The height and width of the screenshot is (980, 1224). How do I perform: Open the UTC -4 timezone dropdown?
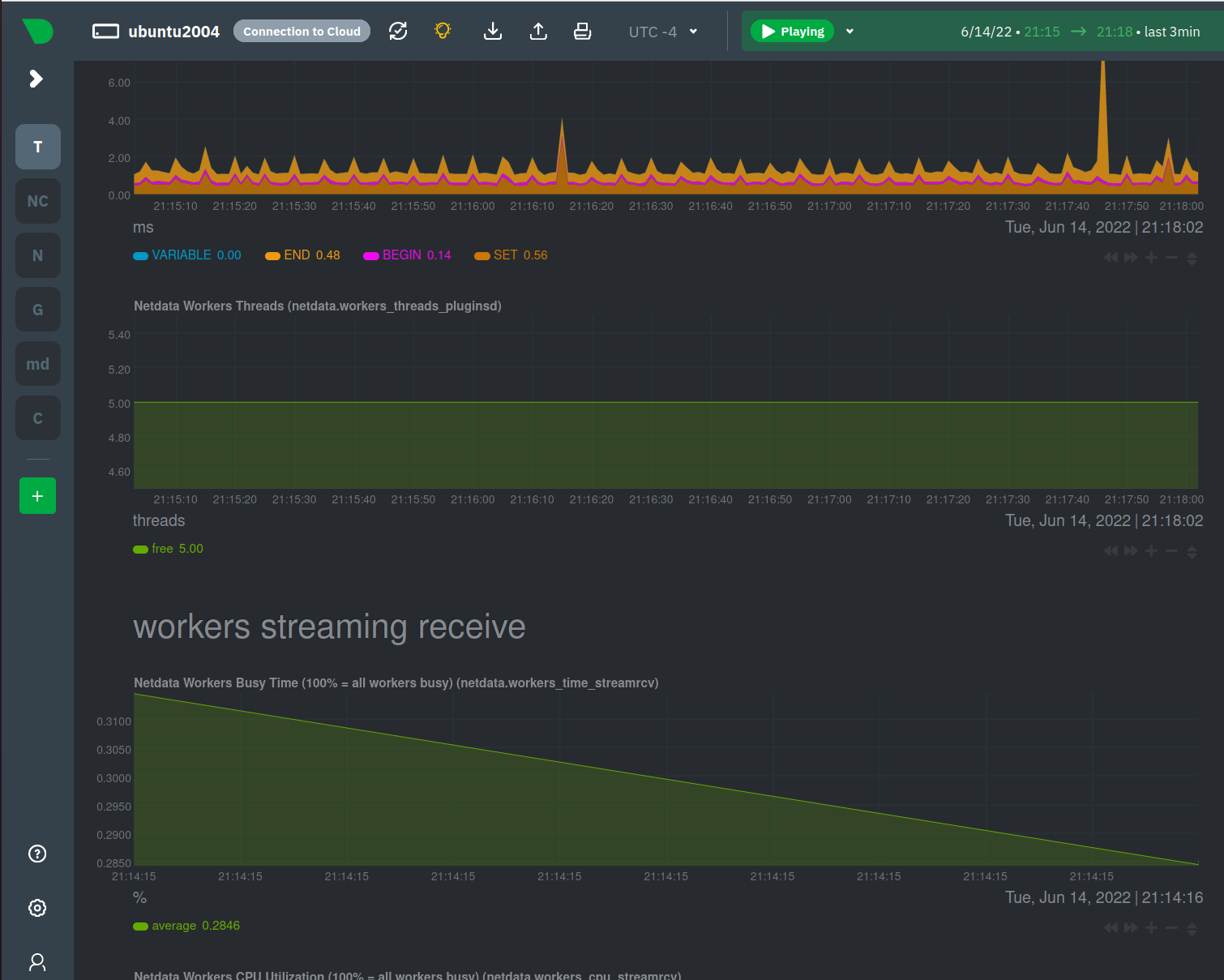[662, 31]
